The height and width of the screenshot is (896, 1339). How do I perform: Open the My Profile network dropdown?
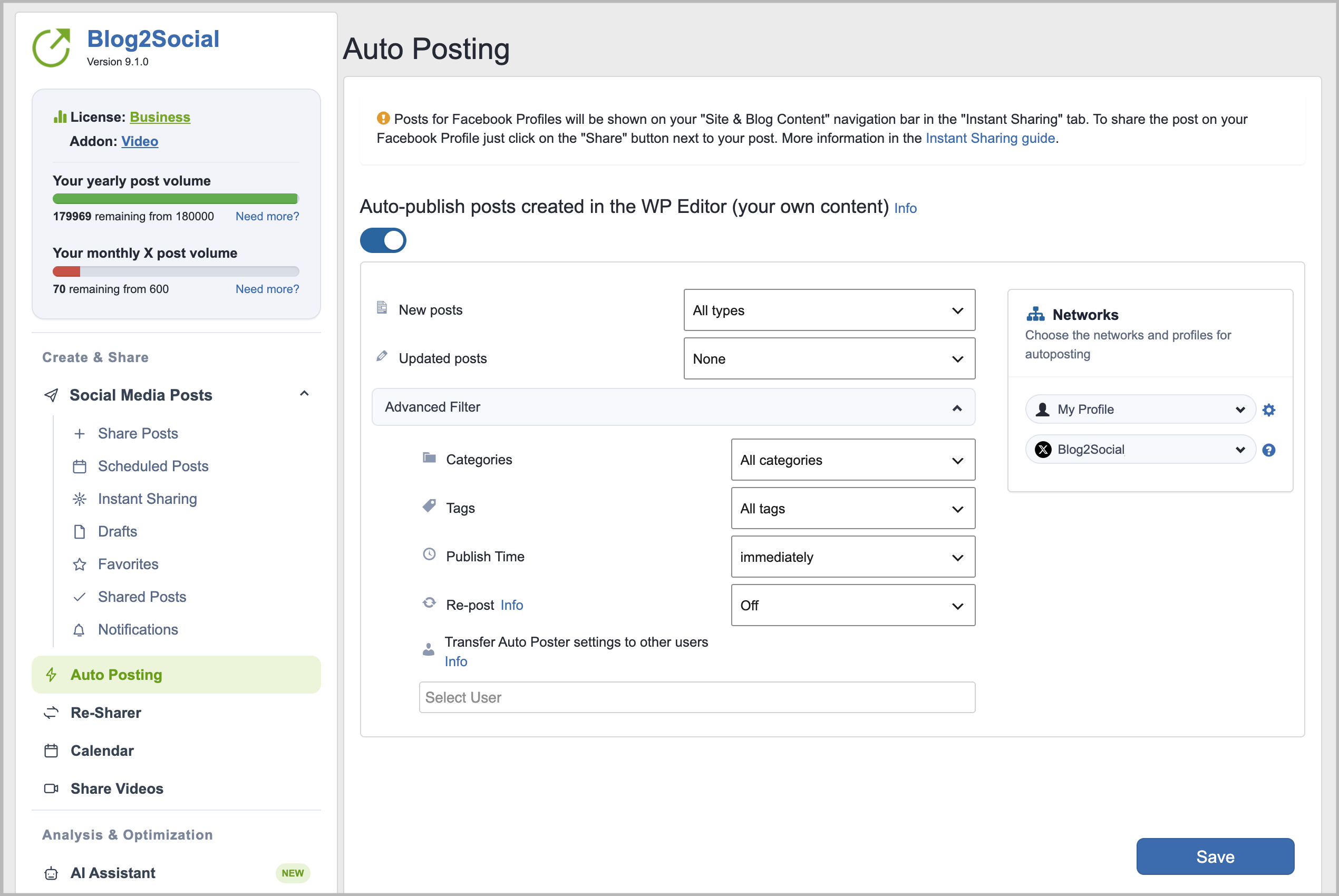click(x=1140, y=409)
